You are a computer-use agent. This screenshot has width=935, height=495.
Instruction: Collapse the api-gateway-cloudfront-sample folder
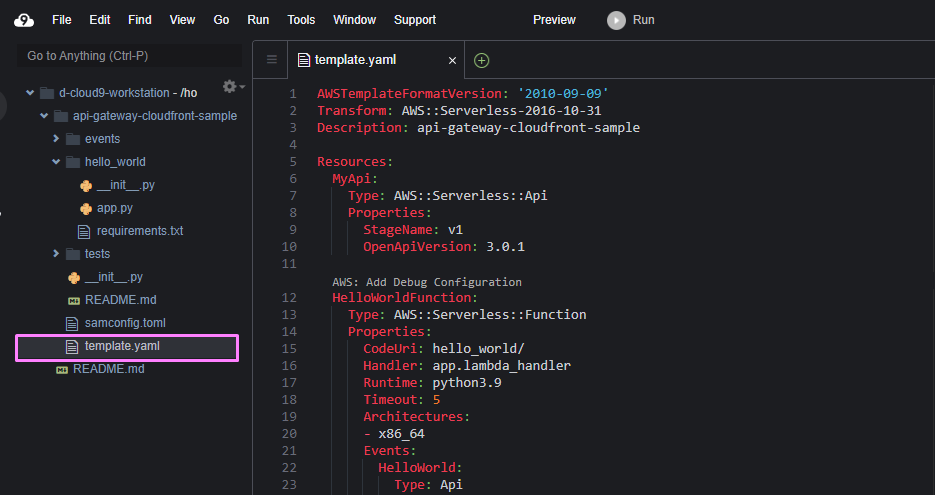pyautogui.click(x=44, y=116)
